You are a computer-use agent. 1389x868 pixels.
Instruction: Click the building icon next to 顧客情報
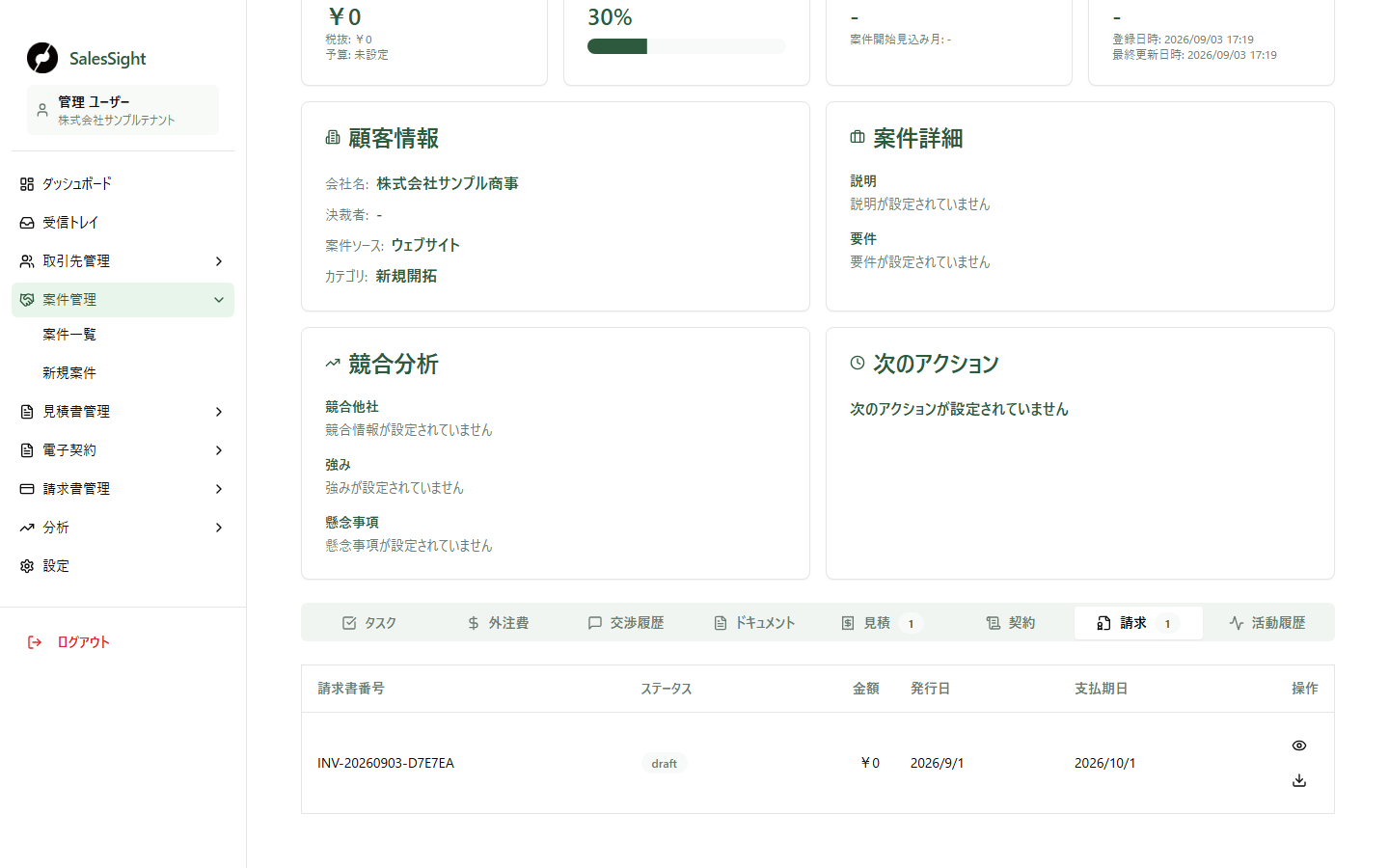[x=333, y=138]
